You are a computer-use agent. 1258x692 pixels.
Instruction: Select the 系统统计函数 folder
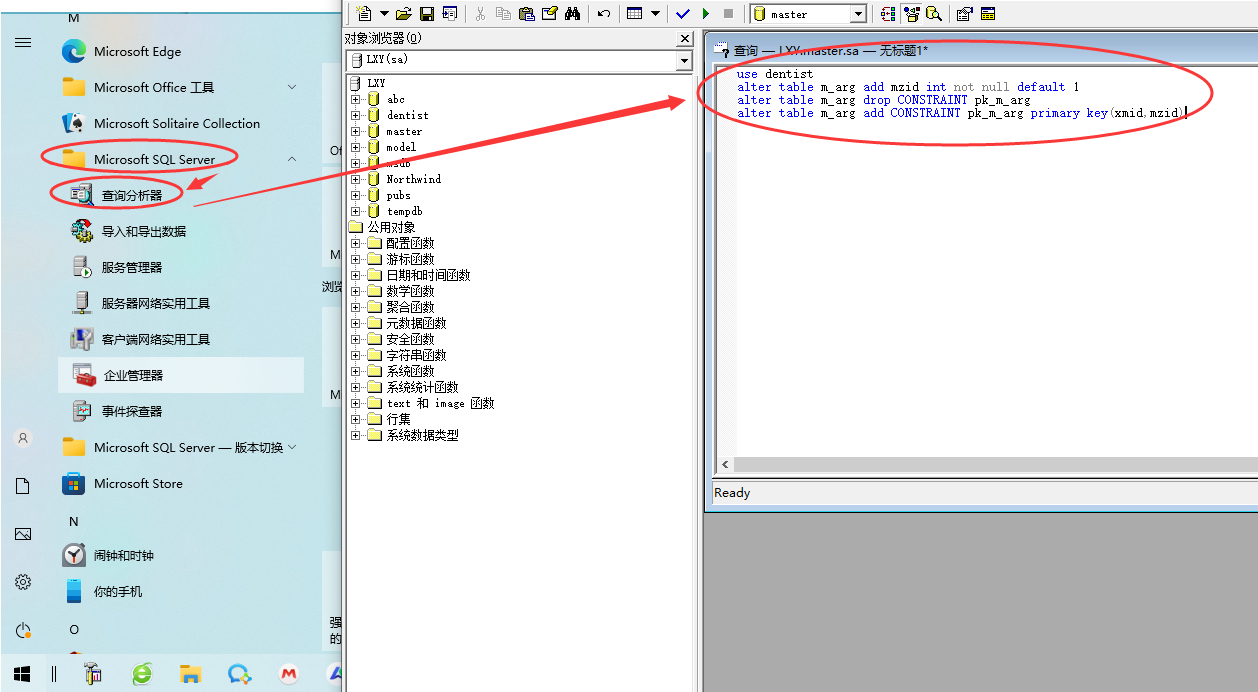tap(422, 387)
